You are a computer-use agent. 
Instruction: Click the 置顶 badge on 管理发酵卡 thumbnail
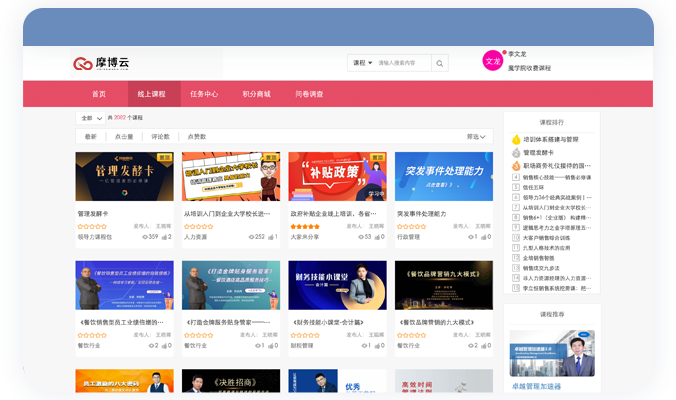tap(165, 157)
